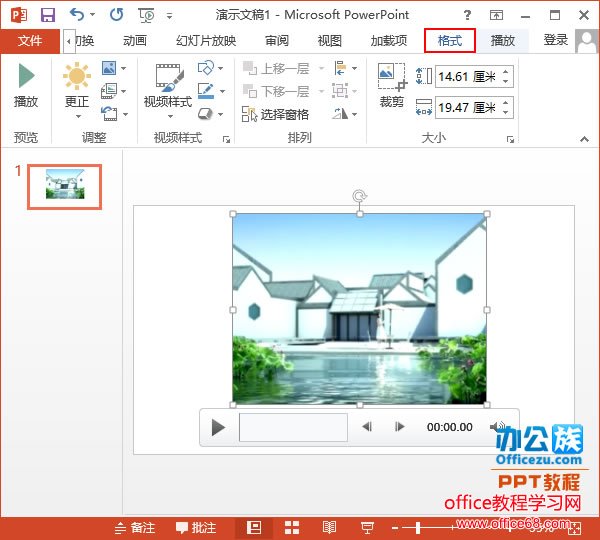Select the 格式 tab
The width and height of the screenshot is (600, 540).
pyautogui.click(x=450, y=40)
